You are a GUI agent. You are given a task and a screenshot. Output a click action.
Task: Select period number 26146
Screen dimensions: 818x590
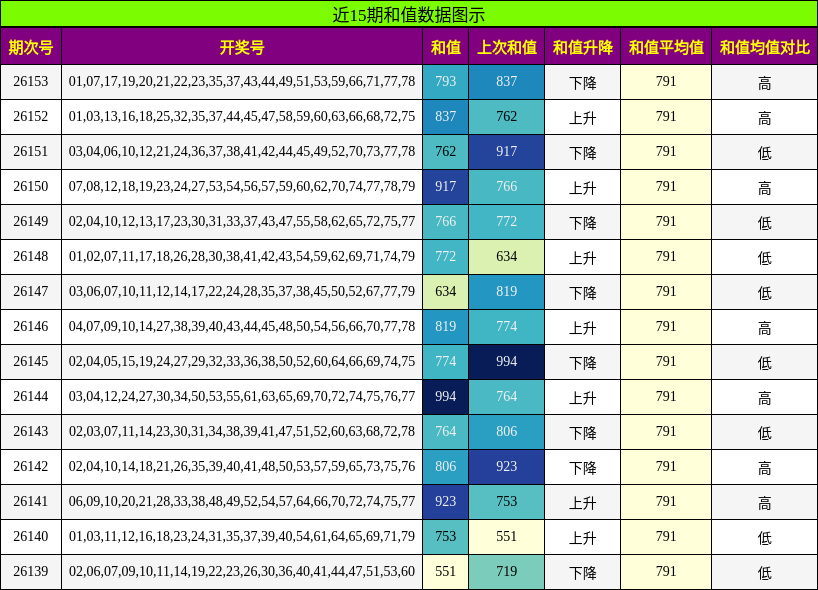31,326
